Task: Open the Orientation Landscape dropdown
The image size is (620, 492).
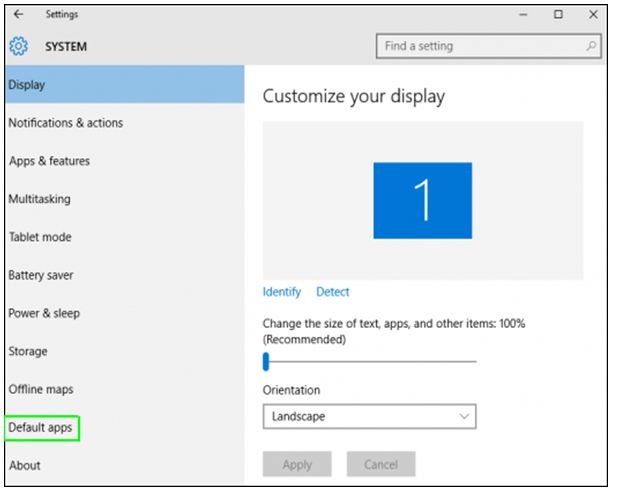Action: click(x=369, y=416)
